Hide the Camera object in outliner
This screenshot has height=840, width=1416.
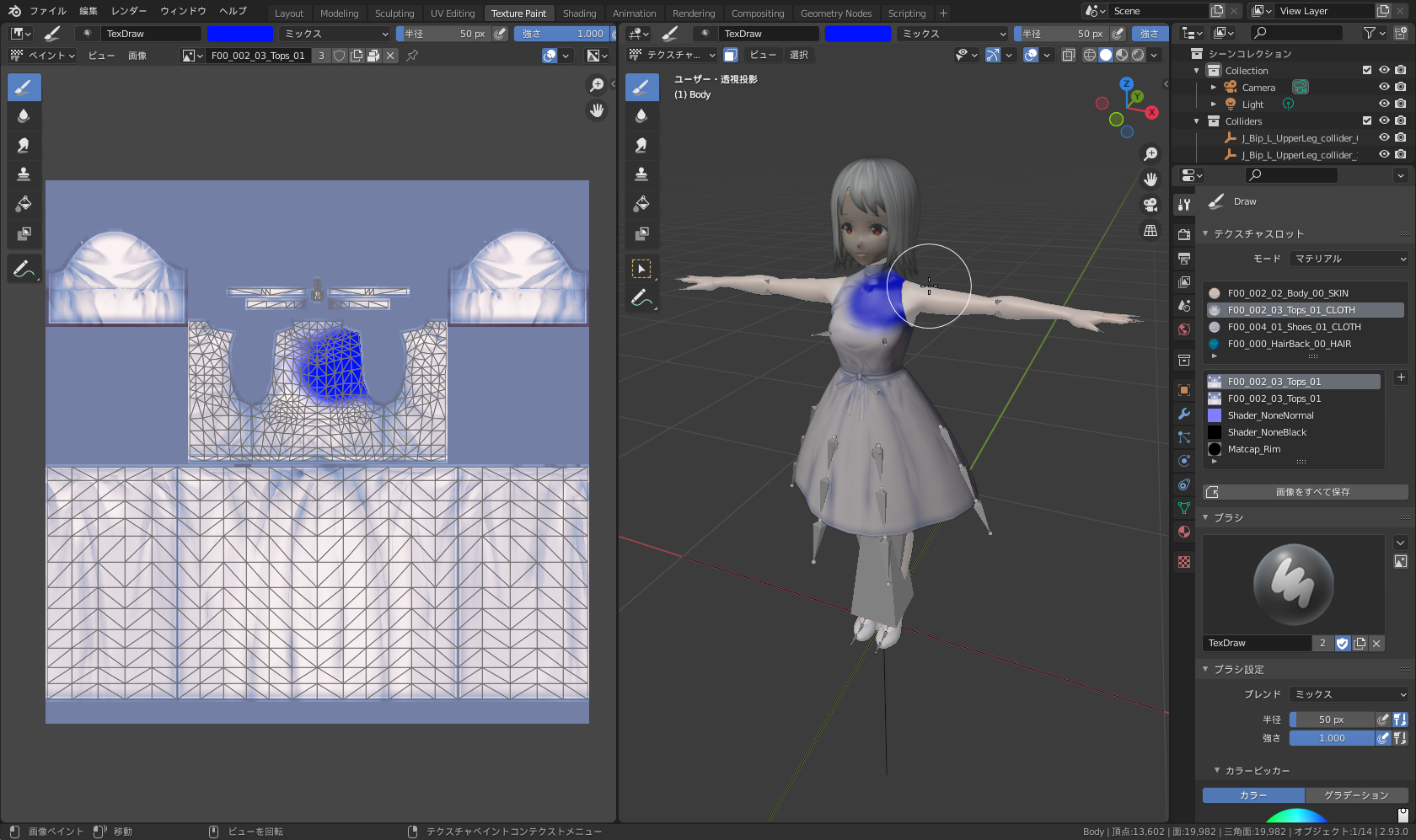pos(1384,87)
